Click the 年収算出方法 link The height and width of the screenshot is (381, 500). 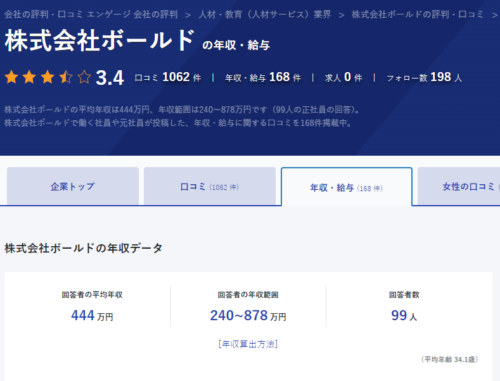248,344
